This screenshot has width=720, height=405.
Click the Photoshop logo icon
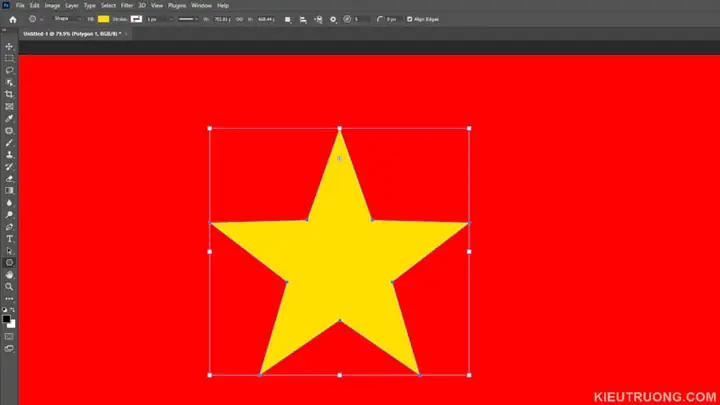6,6
